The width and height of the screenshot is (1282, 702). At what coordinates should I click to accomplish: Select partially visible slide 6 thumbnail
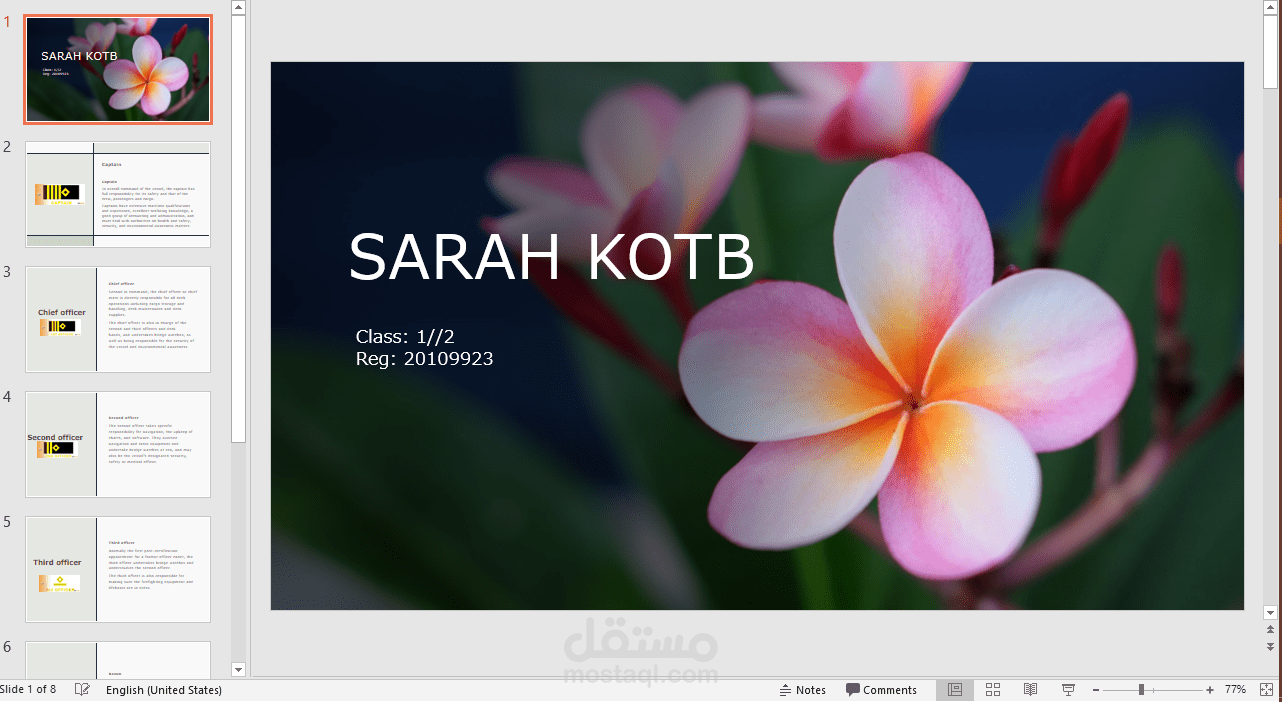click(x=118, y=659)
